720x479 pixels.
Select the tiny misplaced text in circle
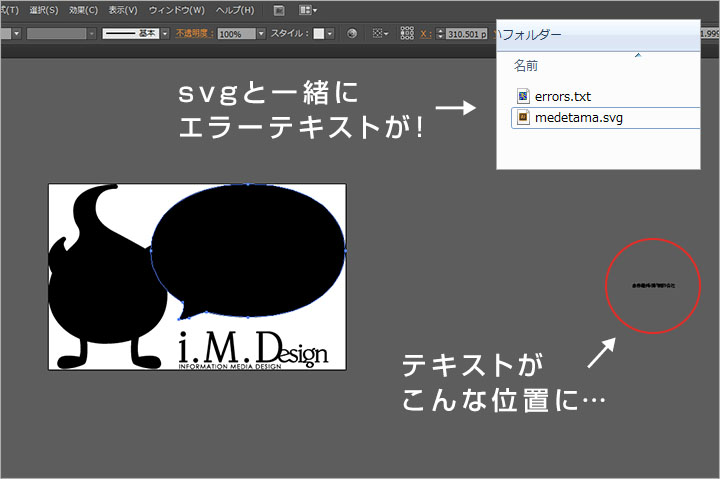pos(653,286)
